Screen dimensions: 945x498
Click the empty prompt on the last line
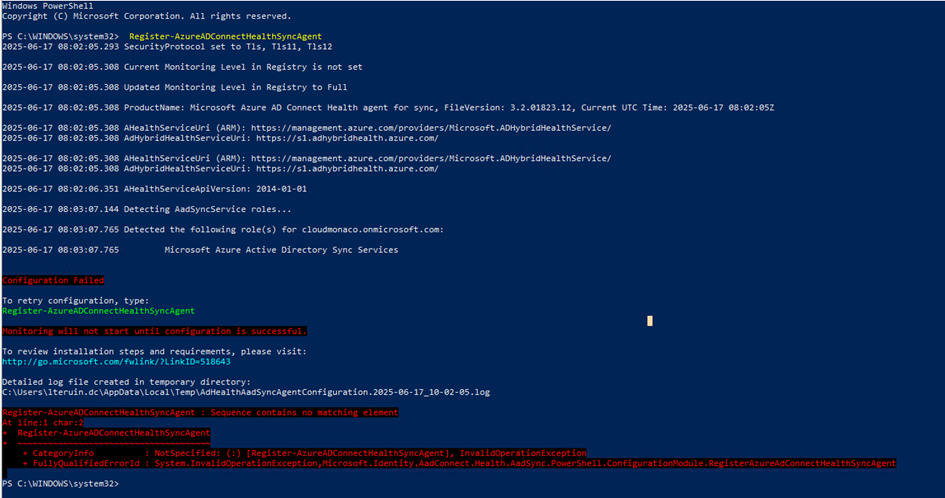60,483
